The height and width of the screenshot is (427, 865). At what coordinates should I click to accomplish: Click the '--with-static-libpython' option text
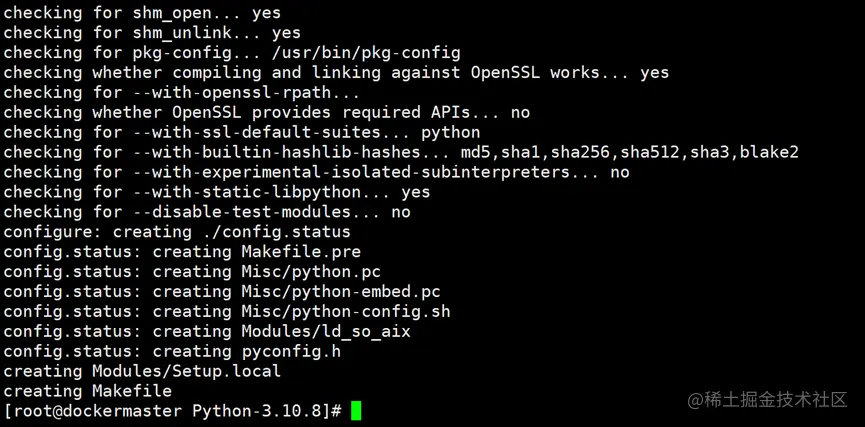click(x=247, y=192)
